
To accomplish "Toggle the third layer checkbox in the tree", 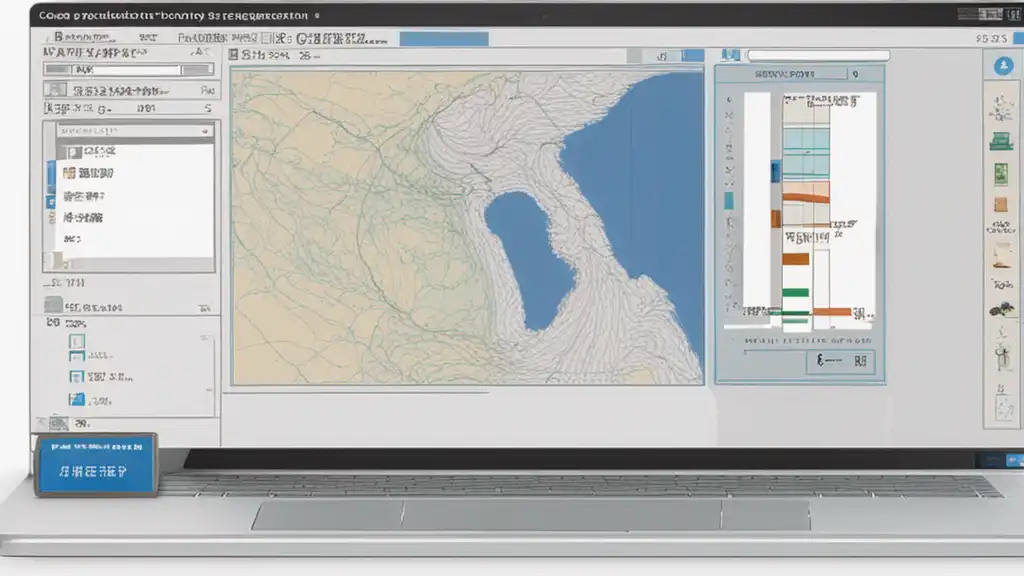I will click(x=76, y=377).
